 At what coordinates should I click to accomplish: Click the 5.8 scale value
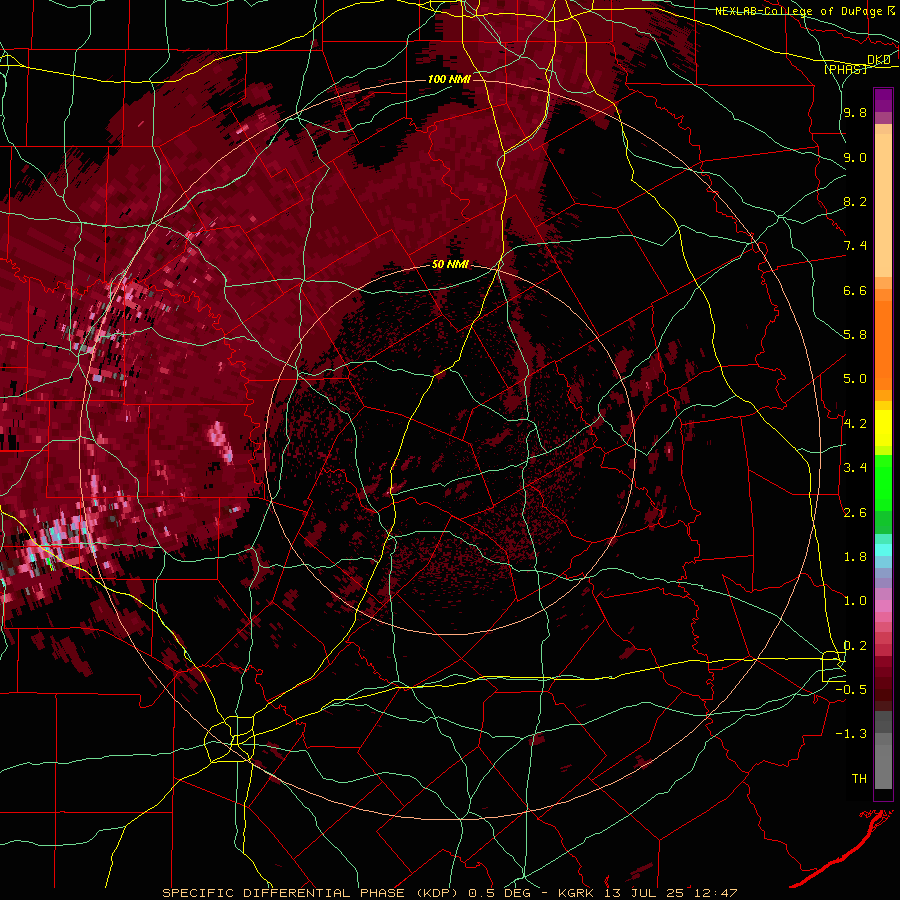pyautogui.click(x=855, y=335)
